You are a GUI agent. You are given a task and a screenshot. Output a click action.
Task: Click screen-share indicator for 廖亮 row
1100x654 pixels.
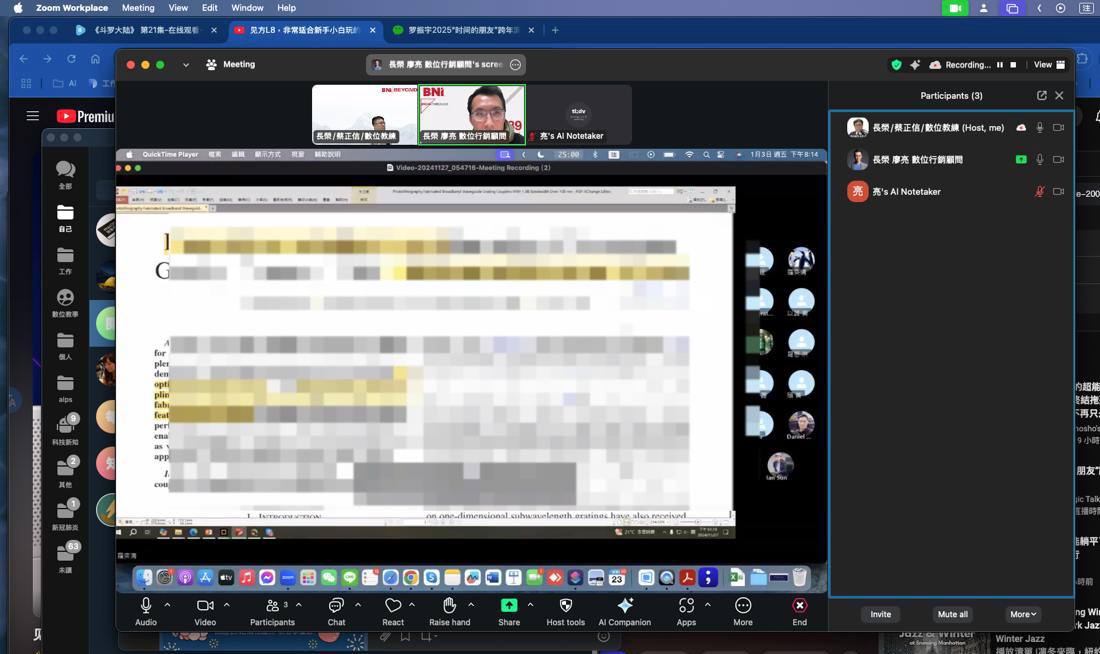coord(1021,159)
